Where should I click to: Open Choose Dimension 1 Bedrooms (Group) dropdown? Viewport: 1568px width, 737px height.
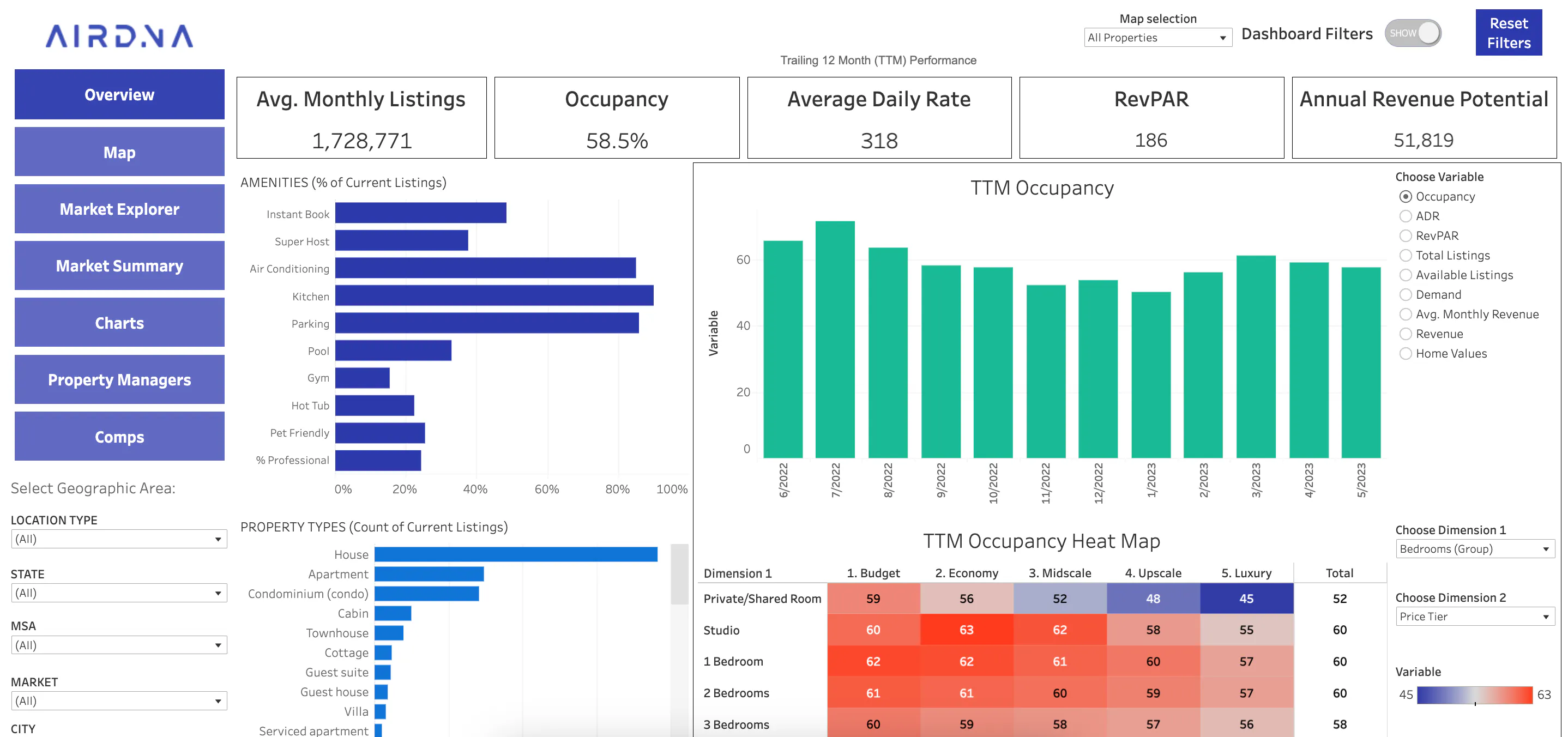point(1475,549)
